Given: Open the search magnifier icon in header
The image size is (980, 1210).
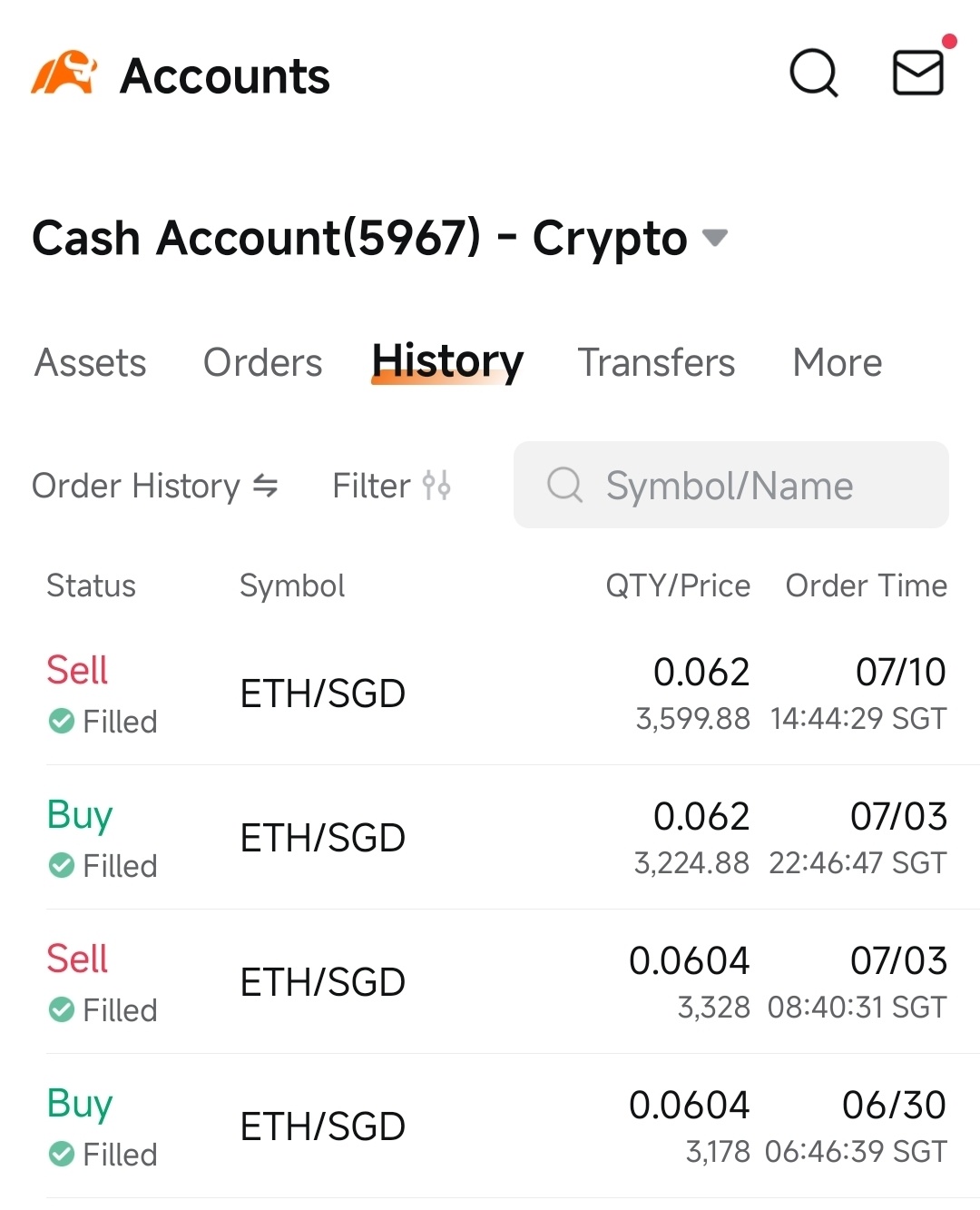Looking at the screenshot, I should pos(814,73).
